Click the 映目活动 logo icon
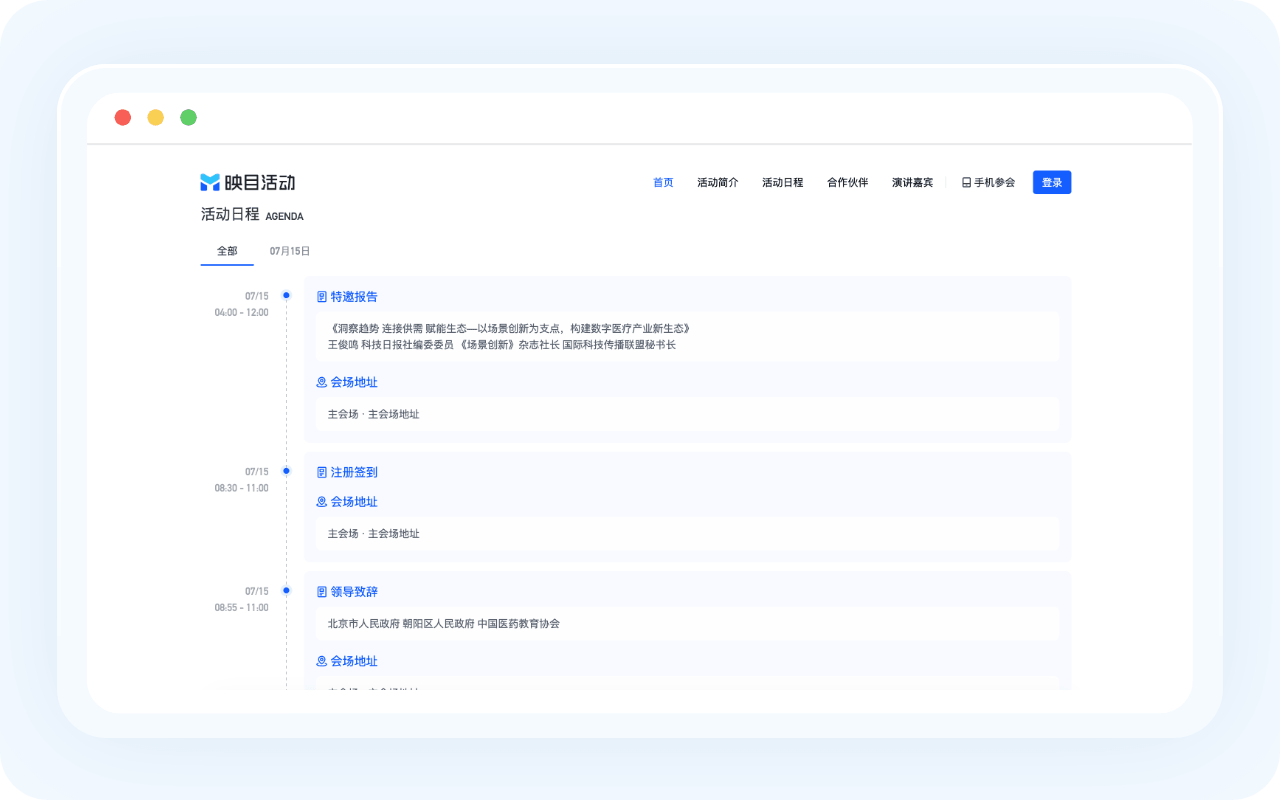 click(210, 182)
